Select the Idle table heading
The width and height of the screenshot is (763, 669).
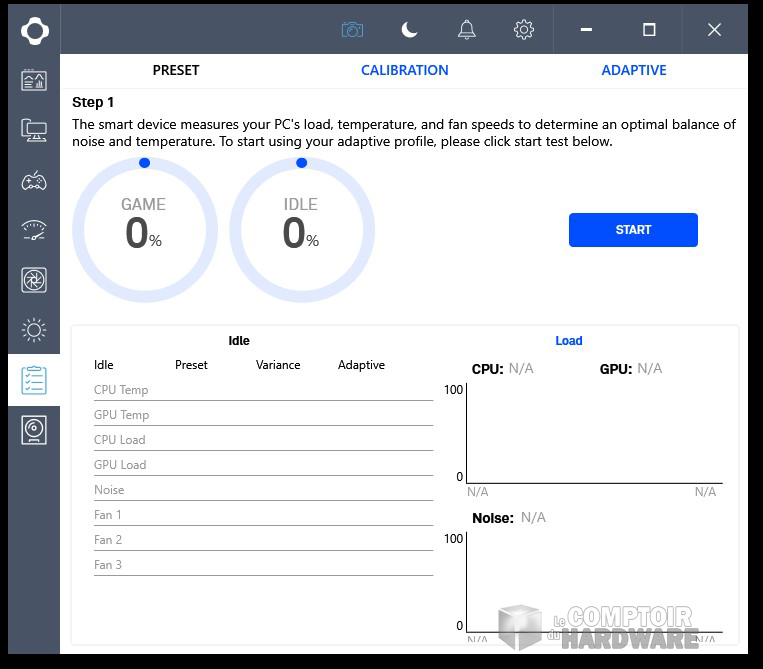[x=239, y=341]
